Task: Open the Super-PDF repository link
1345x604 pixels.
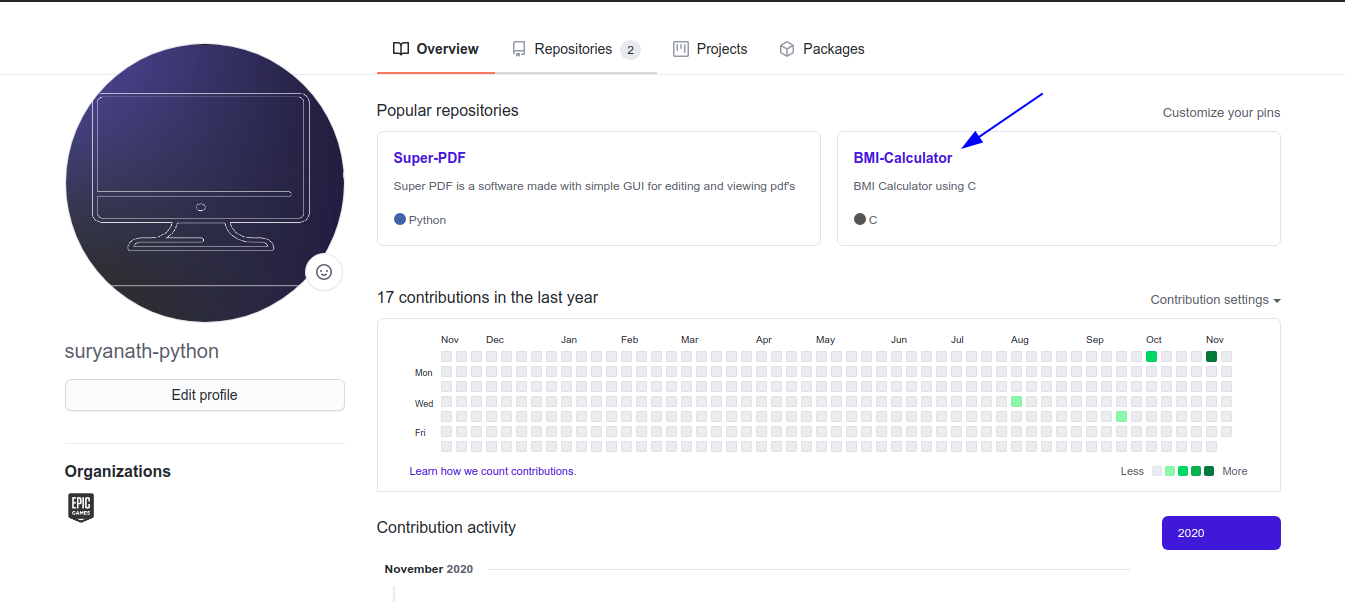Action: coord(429,158)
